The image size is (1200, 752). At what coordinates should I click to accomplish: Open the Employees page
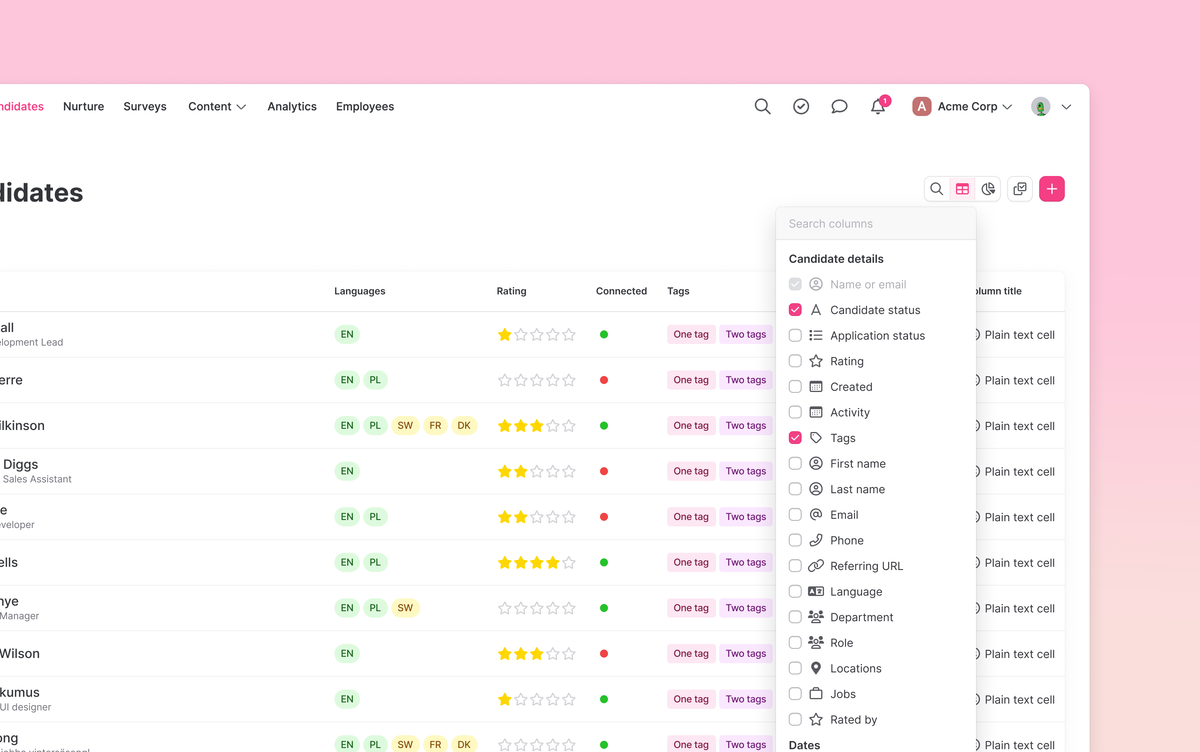point(364,106)
